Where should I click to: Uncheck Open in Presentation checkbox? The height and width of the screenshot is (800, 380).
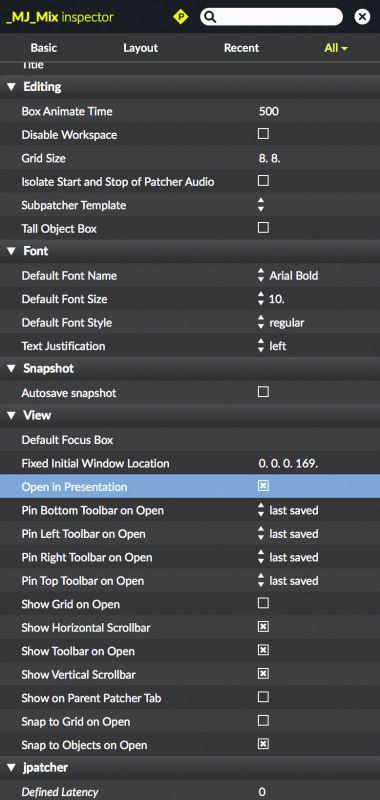tap(263, 486)
